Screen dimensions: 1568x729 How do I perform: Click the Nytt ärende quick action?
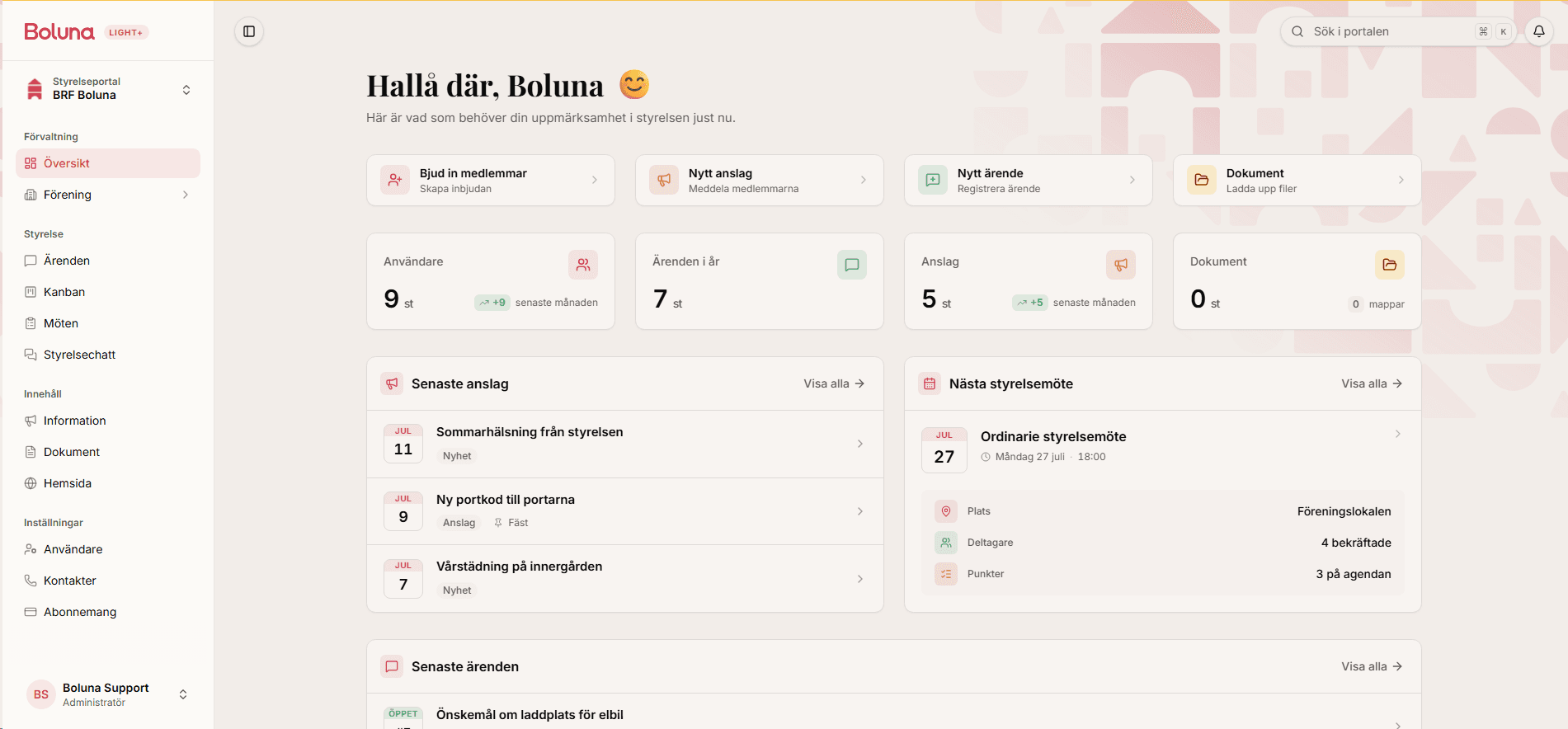click(x=1029, y=180)
